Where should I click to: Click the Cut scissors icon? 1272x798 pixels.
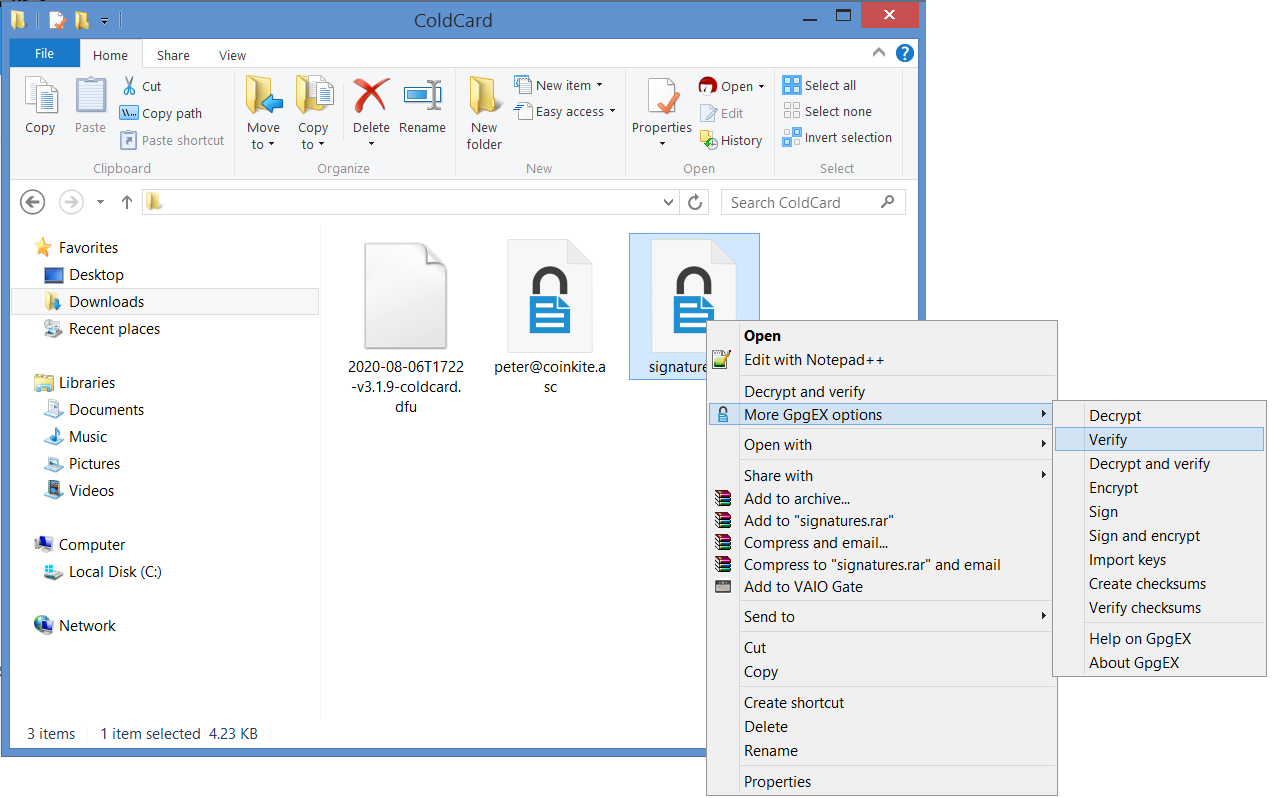[x=129, y=86]
